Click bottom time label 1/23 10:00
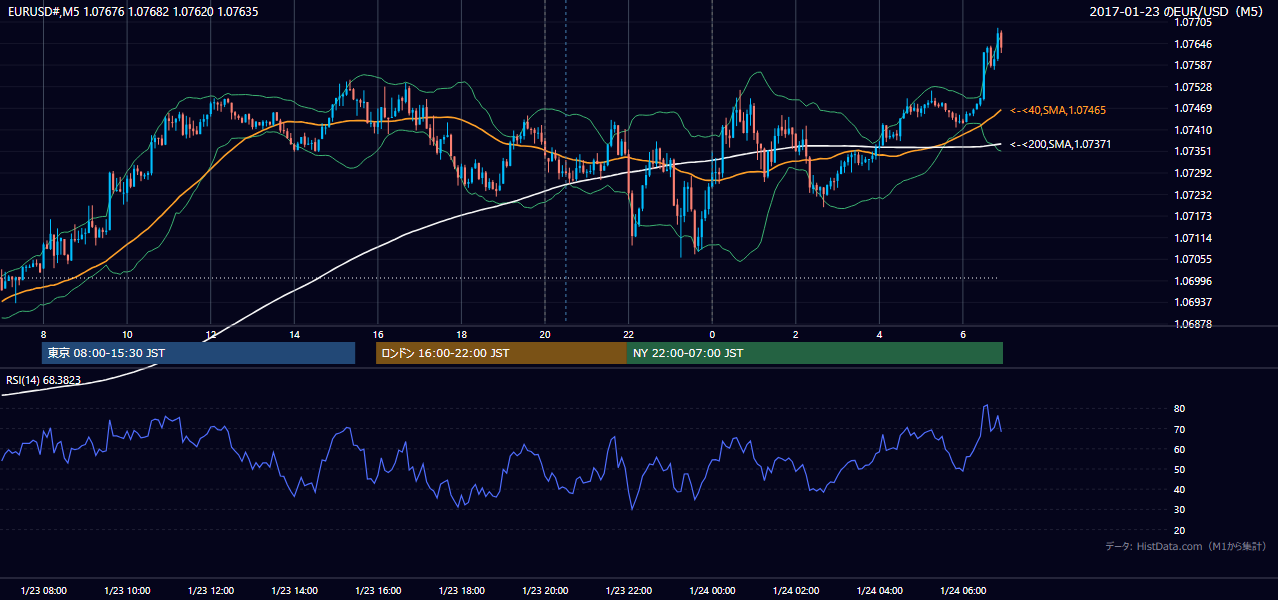The image size is (1278, 600). pos(127,591)
